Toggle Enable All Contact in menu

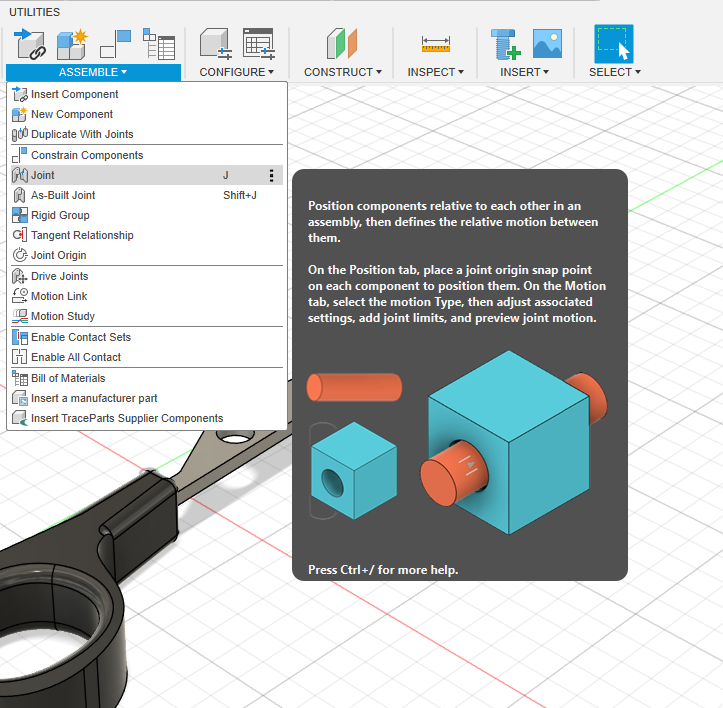[75, 357]
